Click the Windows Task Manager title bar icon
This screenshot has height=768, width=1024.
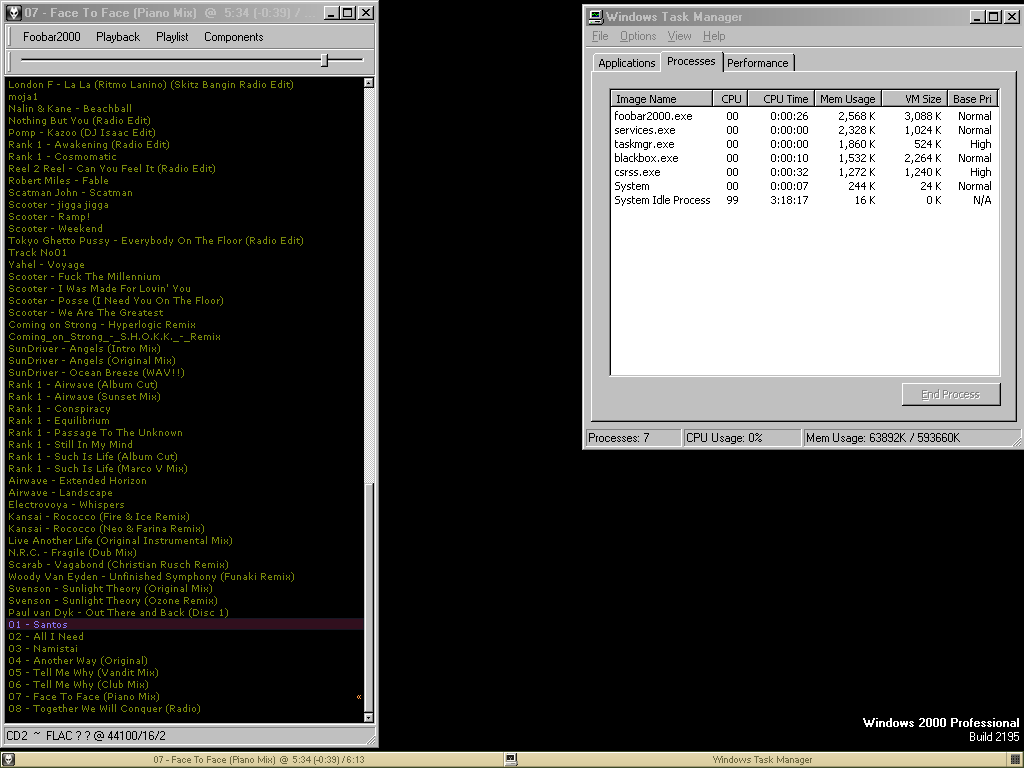click(595, 17)
